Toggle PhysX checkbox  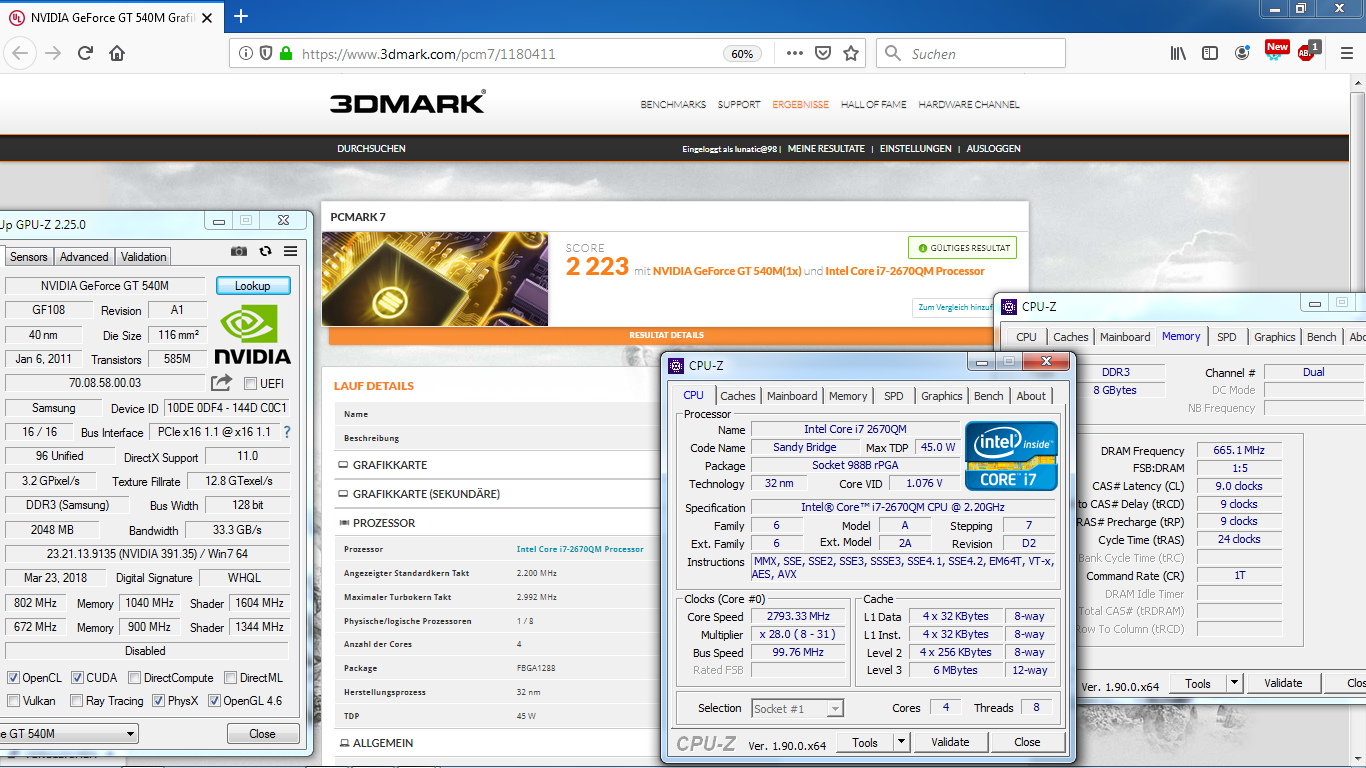[x=158, y=701]
